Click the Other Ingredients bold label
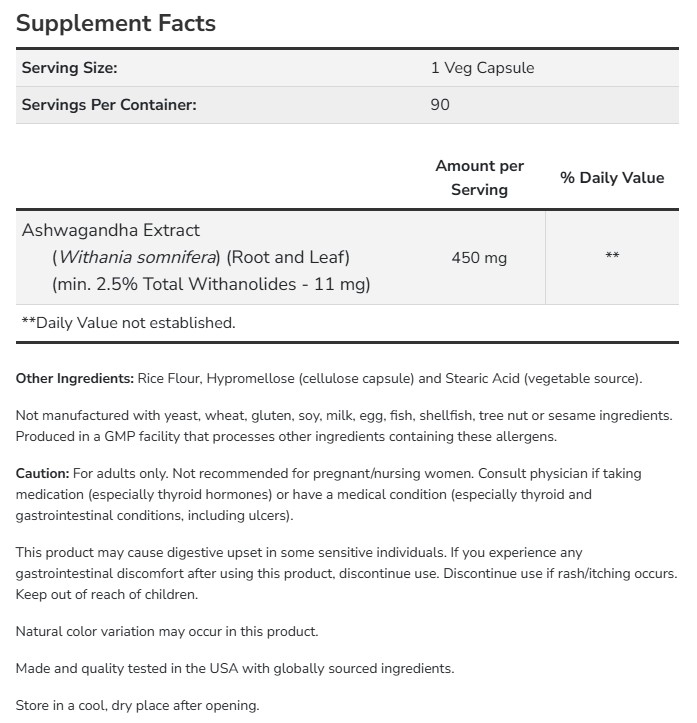 (75, 378)
